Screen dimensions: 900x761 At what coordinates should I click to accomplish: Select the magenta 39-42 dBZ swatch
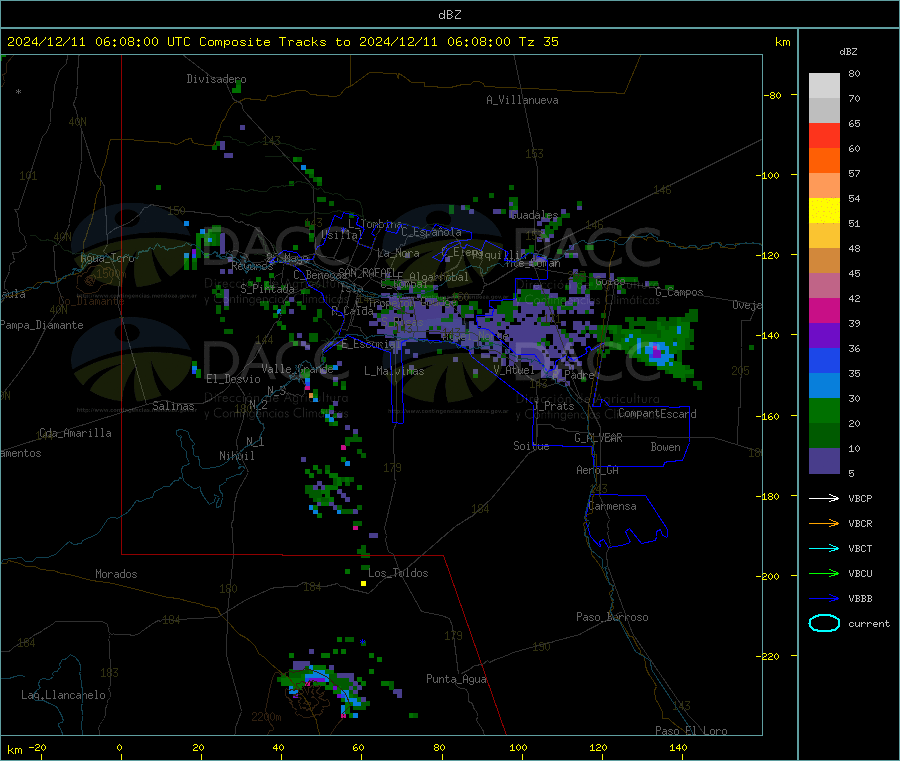pyautogui.click(x=824, y=310)
